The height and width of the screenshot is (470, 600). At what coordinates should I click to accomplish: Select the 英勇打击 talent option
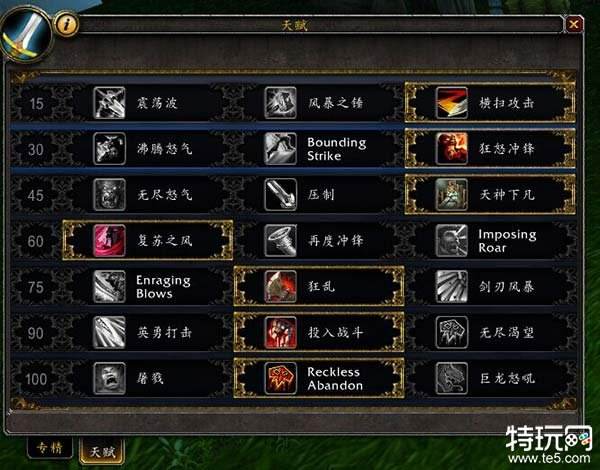pyautogui.click(x=148, y=332)
